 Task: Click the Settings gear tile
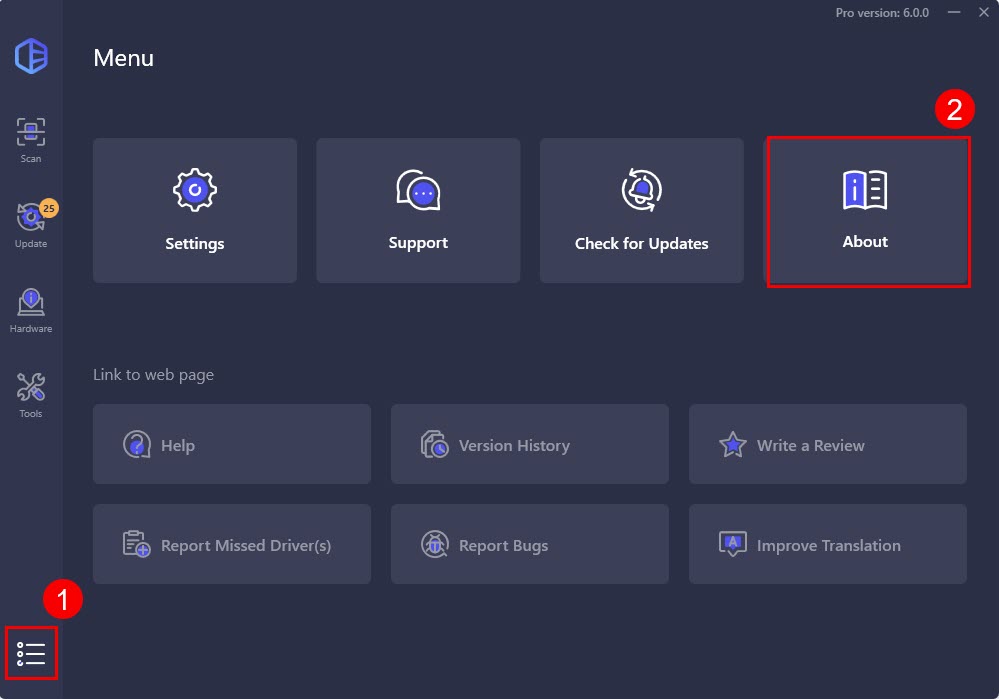pos(195,211)
